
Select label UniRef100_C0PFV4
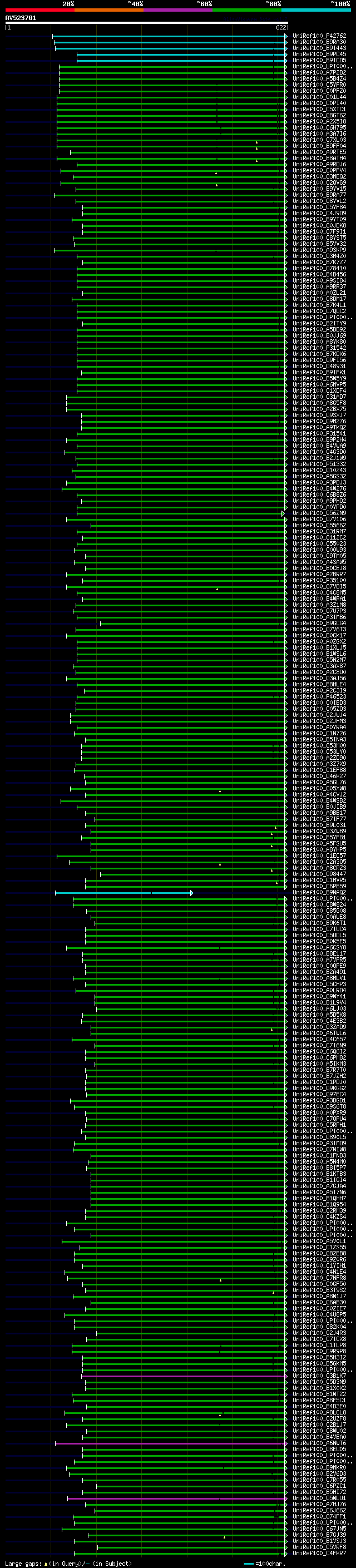tap(319, 170)
